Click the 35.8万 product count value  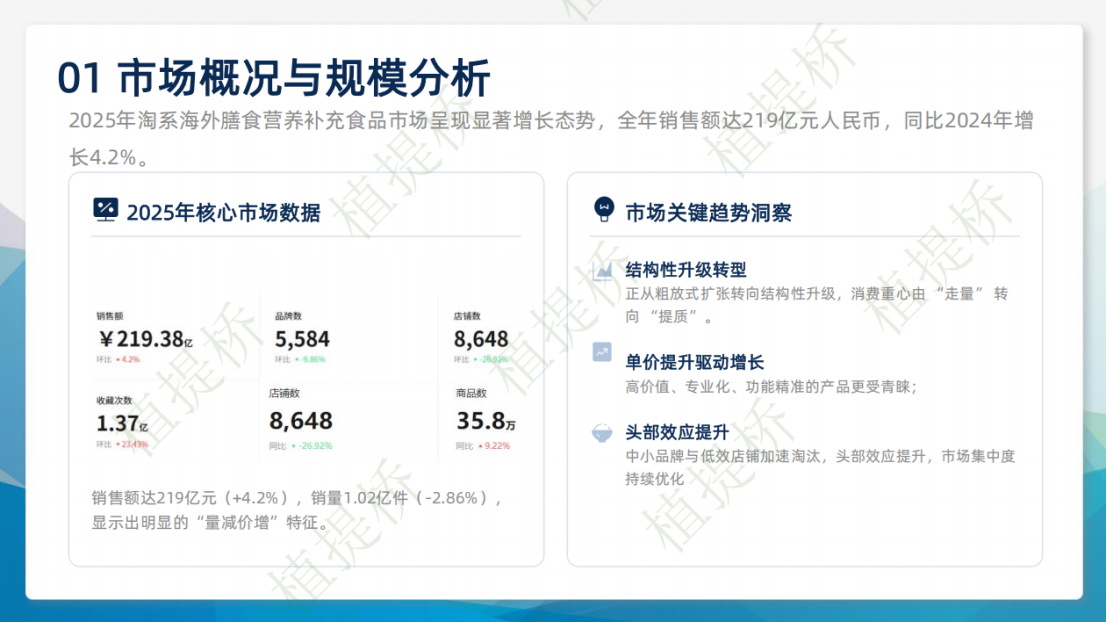[x=486, y=421]
